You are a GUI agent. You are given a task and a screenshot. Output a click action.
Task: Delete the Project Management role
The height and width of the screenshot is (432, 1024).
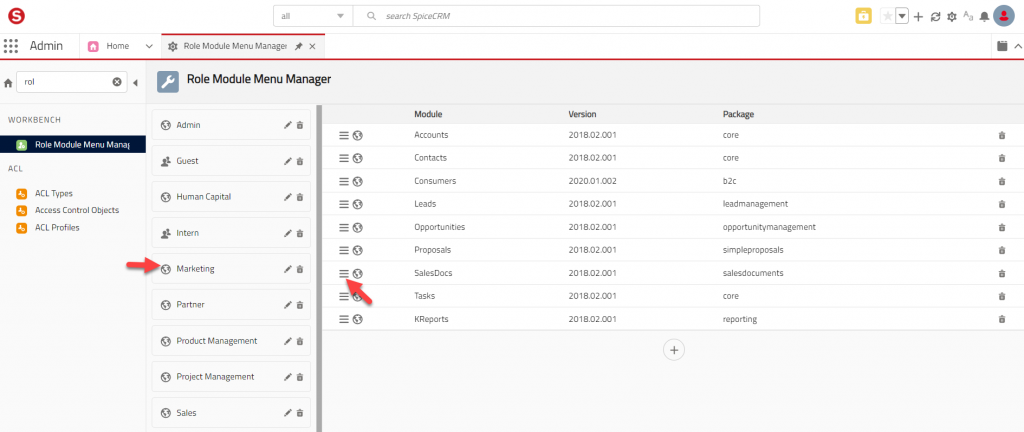[x=300, y=377]
